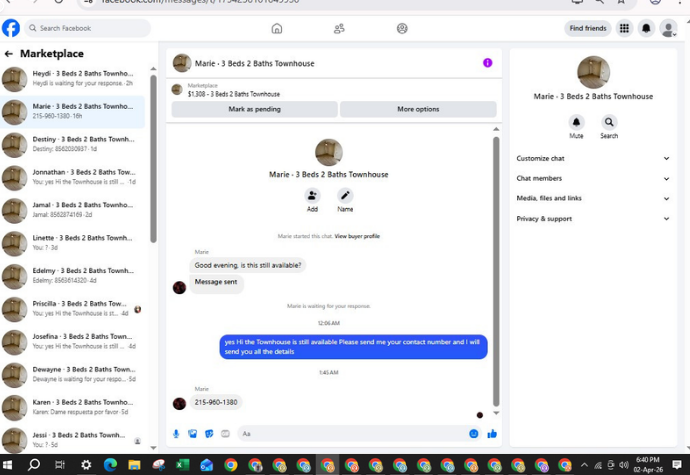This screenshot has width=690, height=475.
Task: Click the conversation list scrollbar
Action: coord(153,158)
